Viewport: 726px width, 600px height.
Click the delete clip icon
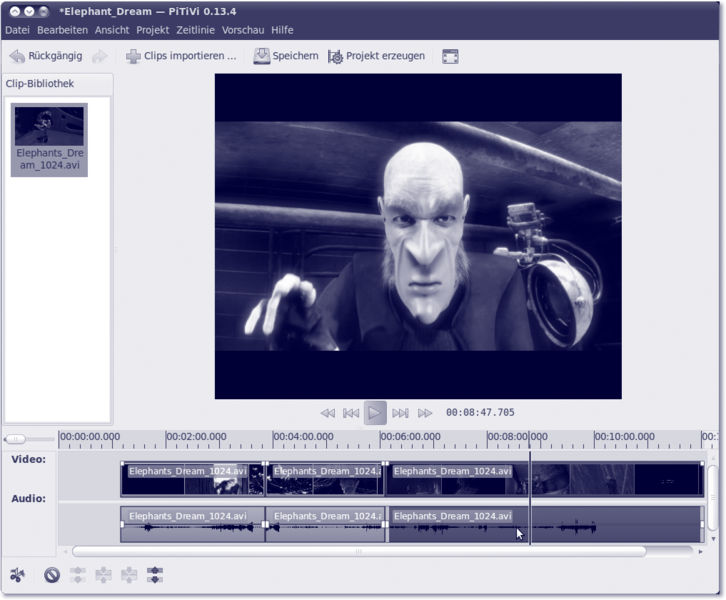[x=52, y=575]
